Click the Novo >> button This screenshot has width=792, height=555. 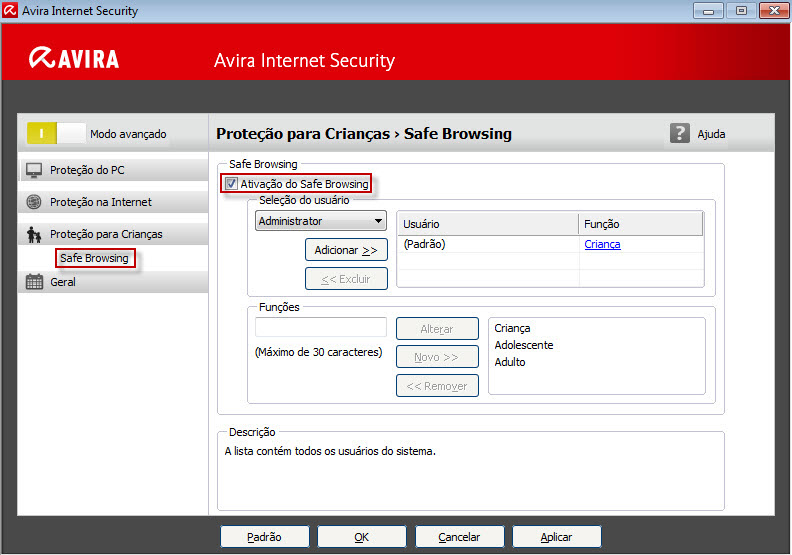click(x=437, y=357)
